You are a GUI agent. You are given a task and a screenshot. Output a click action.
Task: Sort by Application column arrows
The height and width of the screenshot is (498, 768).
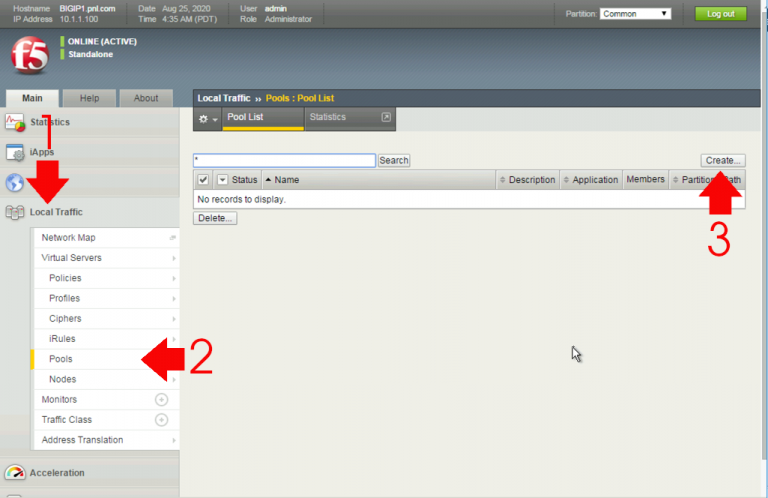tap(566, 180)
